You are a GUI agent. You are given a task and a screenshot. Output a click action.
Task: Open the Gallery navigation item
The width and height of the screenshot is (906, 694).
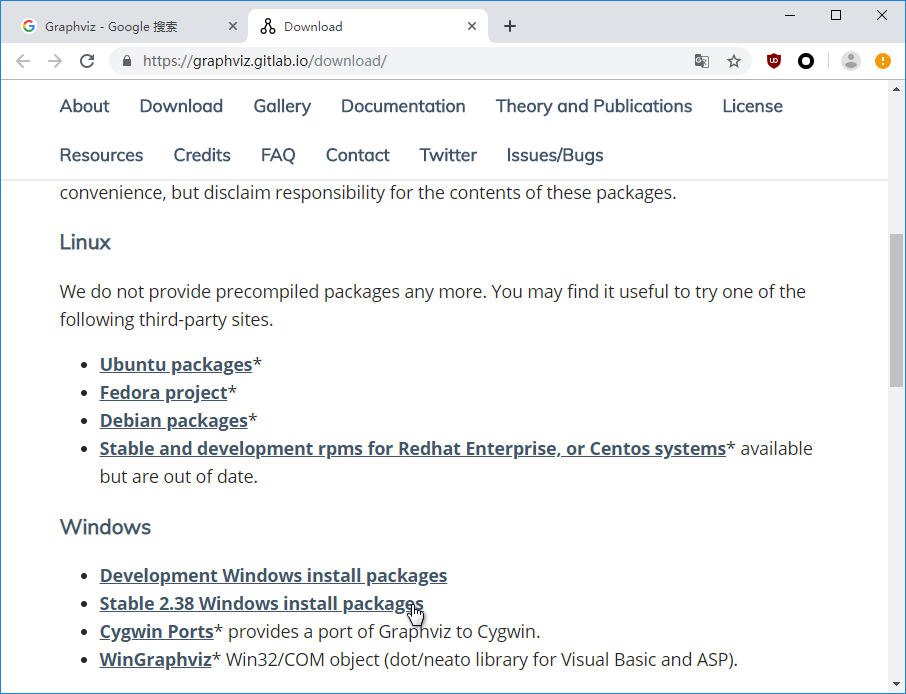[x=282, y=106]
